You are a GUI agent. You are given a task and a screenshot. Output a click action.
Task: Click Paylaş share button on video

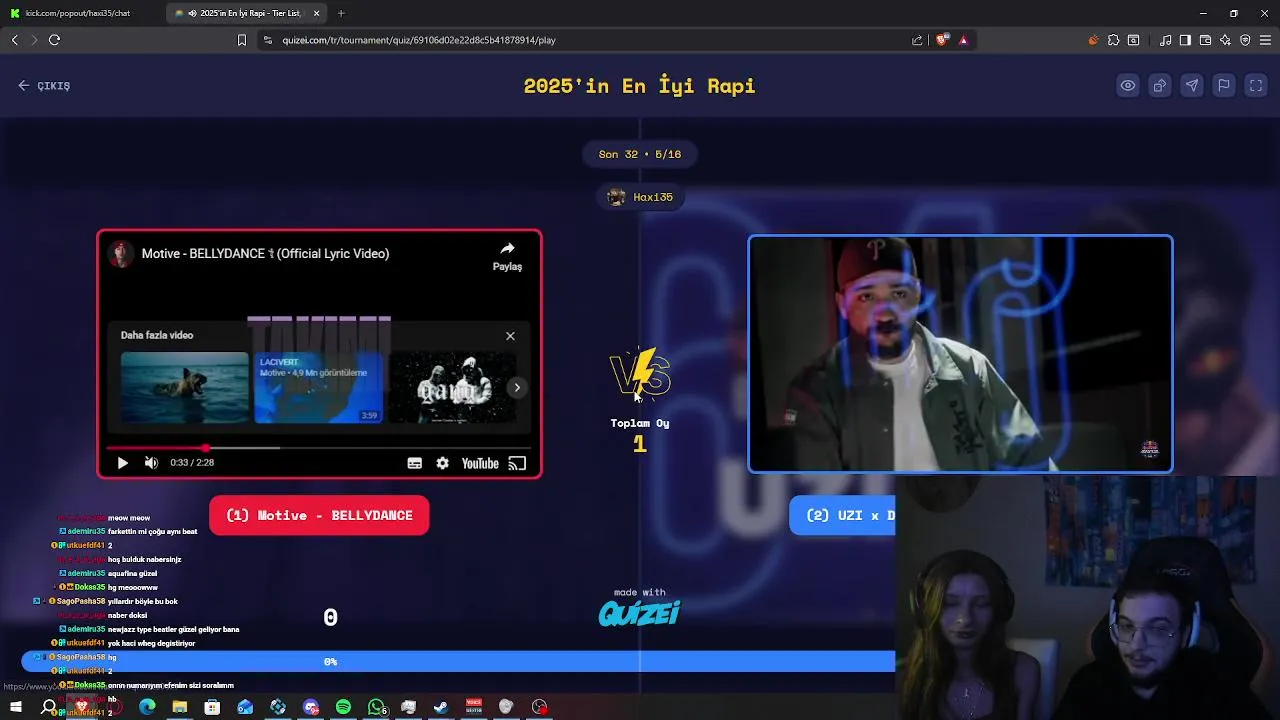pyautogui.click(x=507, y=256)
